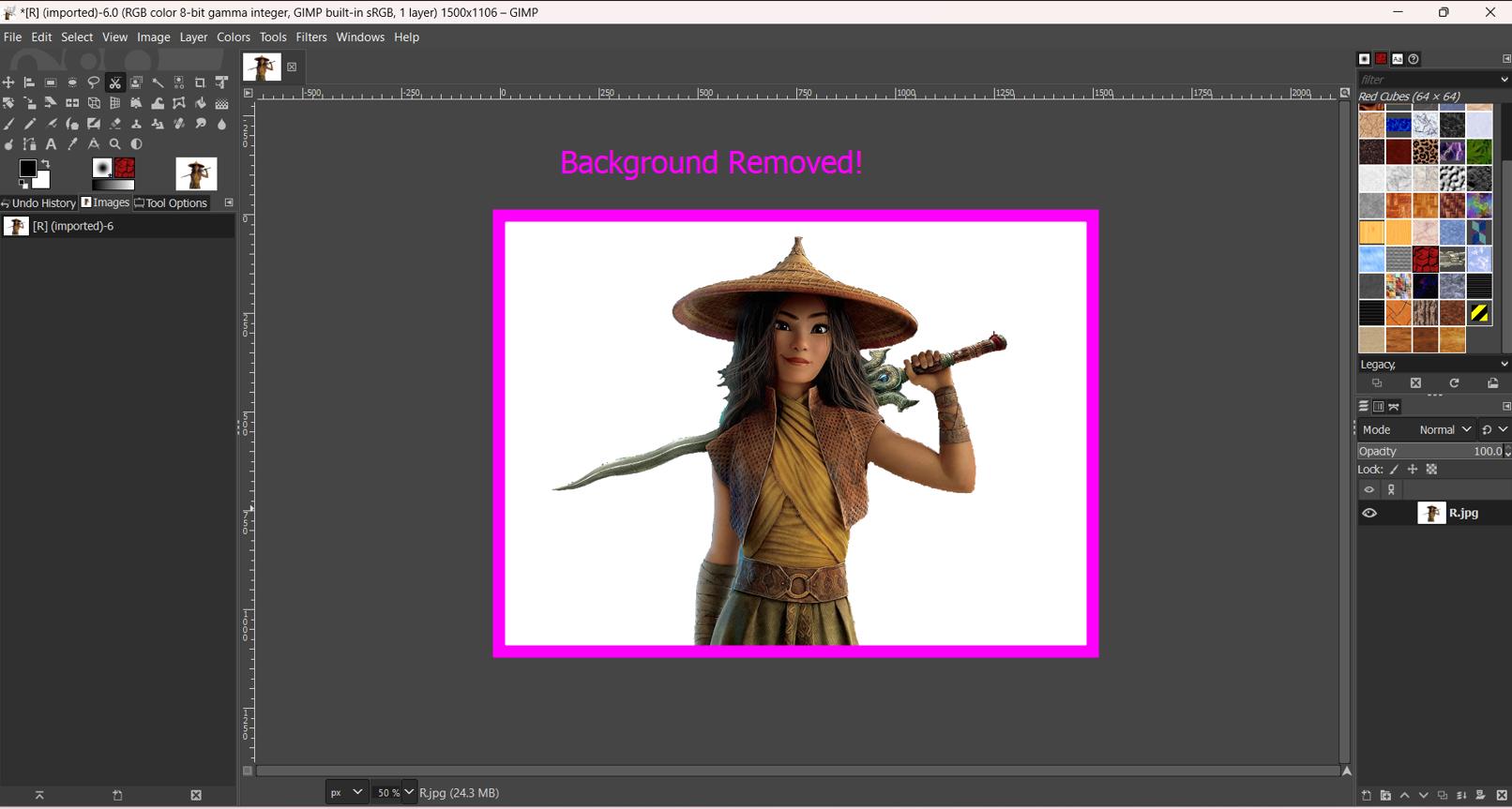
Task: Select the Paintbrush tool
Action: (x=8, y=124)
